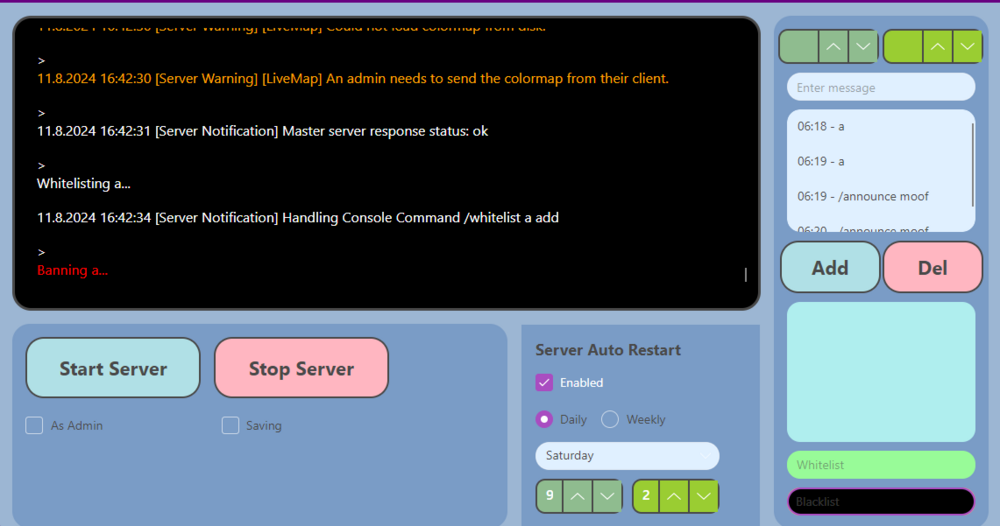Click the up arrow on the stepper showing 9
The height and width of the screenshot is (526, 1000).
(x=577, y=496)
